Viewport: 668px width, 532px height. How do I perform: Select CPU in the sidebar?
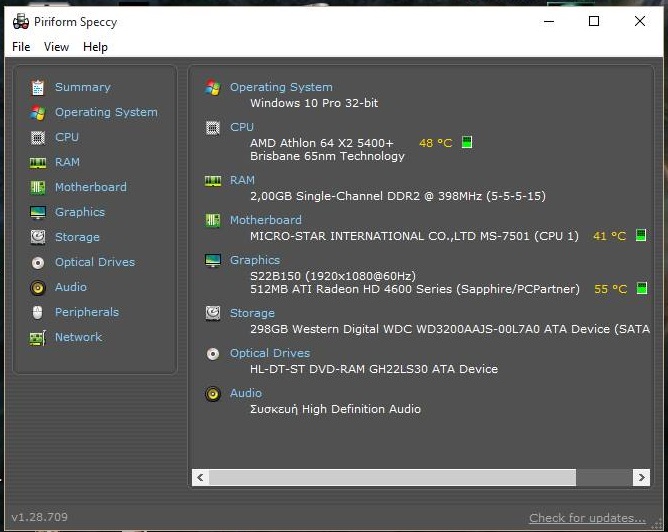67,137
